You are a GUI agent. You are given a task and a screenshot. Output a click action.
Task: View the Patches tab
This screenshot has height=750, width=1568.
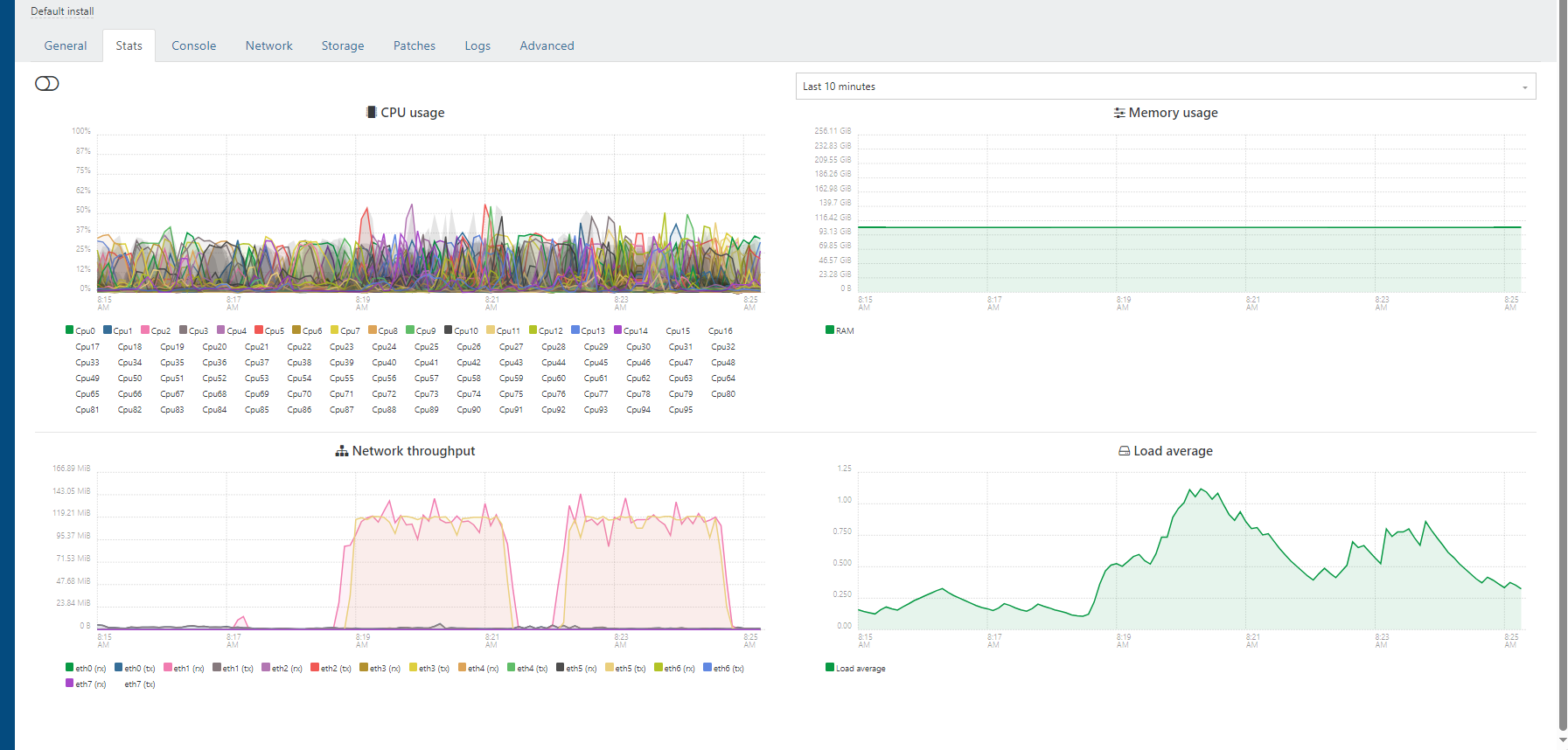pyautogui.click(x=414, y=45)
